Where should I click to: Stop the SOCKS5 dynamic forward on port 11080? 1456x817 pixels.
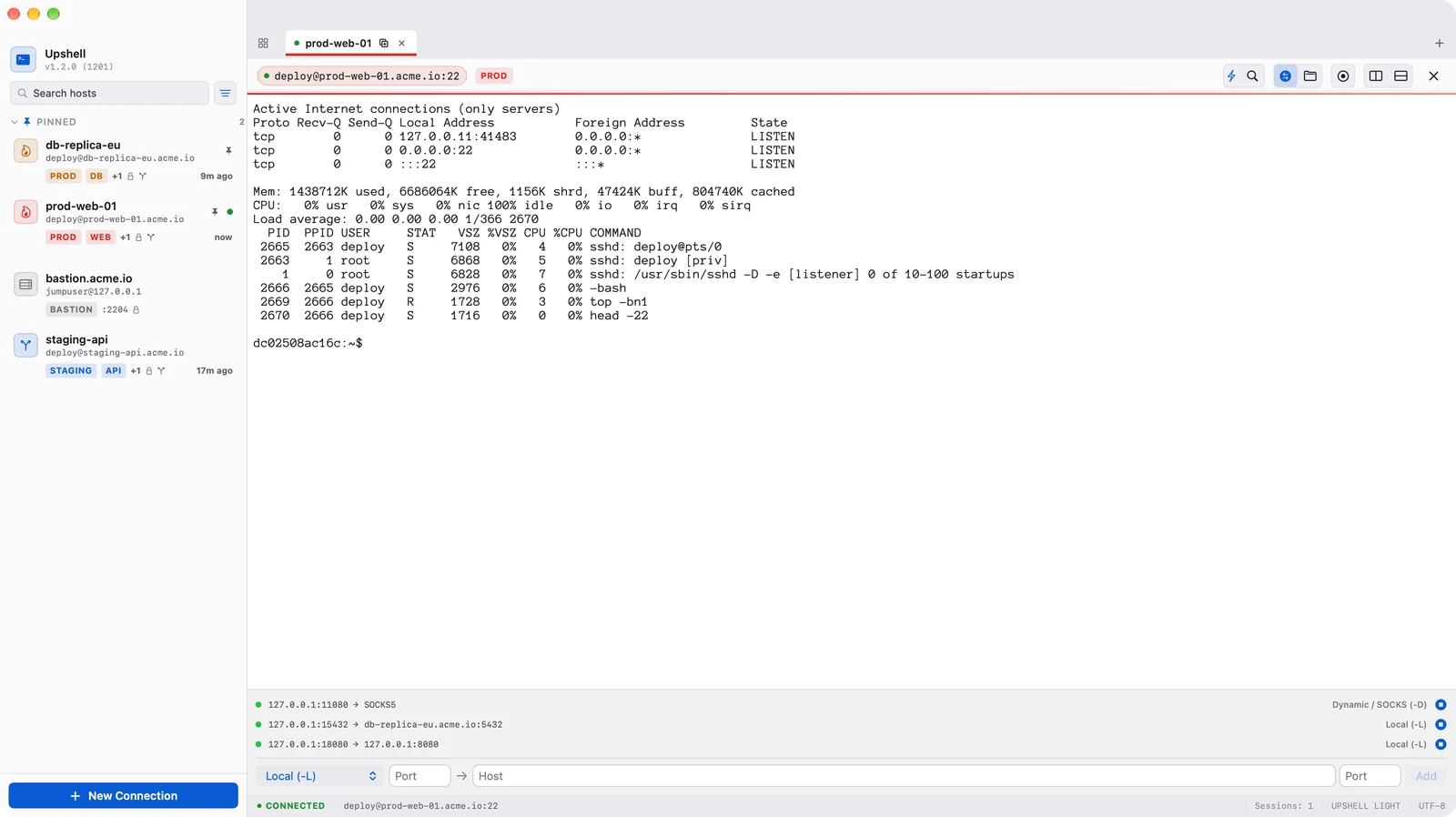tap(1441, 705)
